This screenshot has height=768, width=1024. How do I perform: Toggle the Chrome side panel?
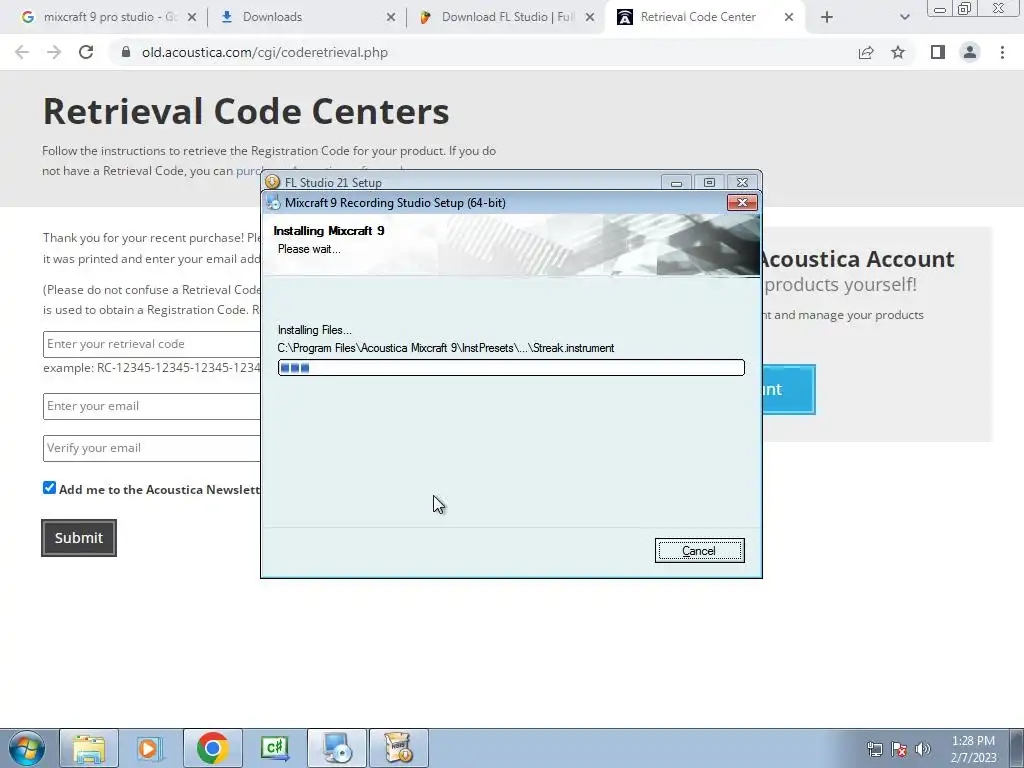(x=938, y=52)
